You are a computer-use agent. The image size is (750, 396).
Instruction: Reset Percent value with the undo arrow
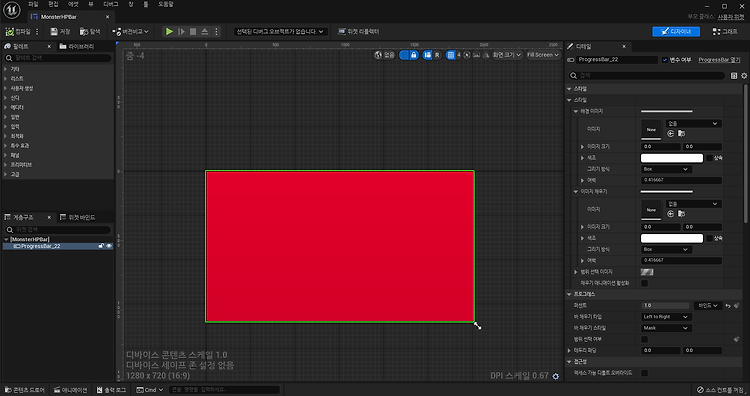(x=728, y=306)
